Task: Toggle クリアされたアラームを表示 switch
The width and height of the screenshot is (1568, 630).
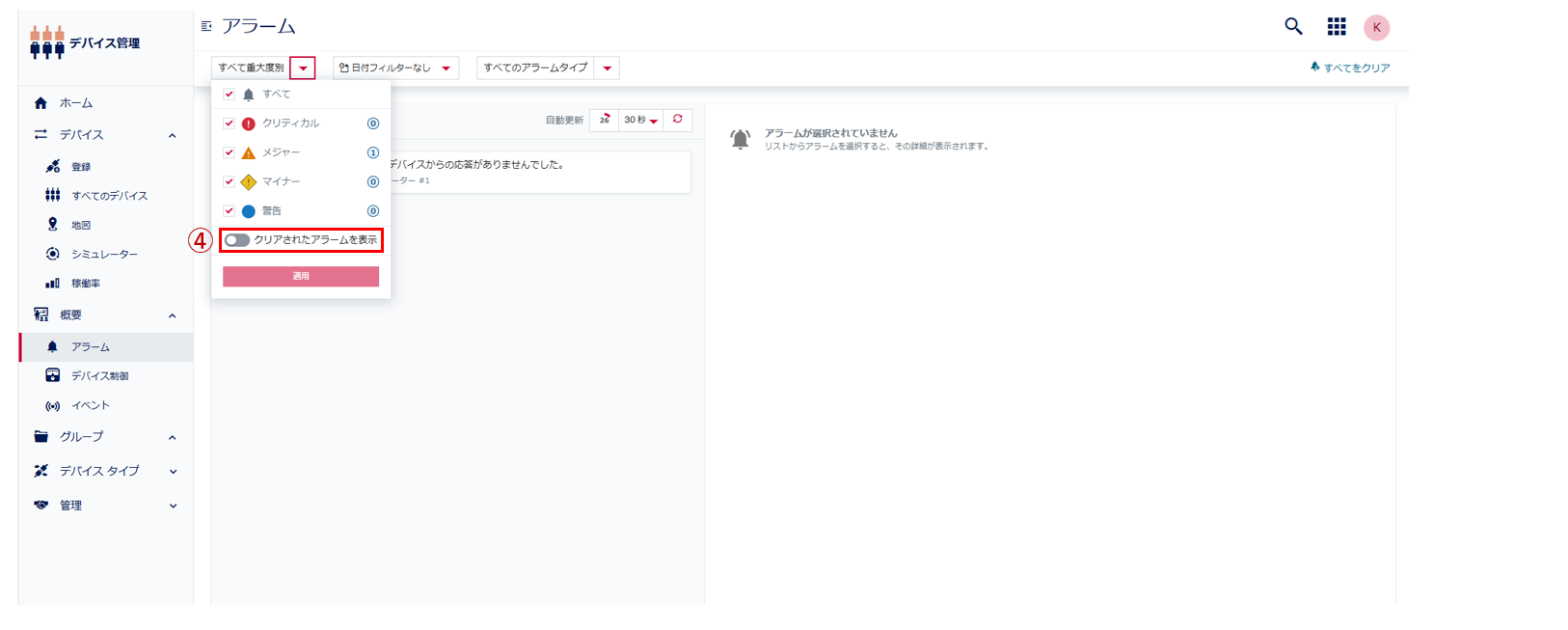Action: 237,240
